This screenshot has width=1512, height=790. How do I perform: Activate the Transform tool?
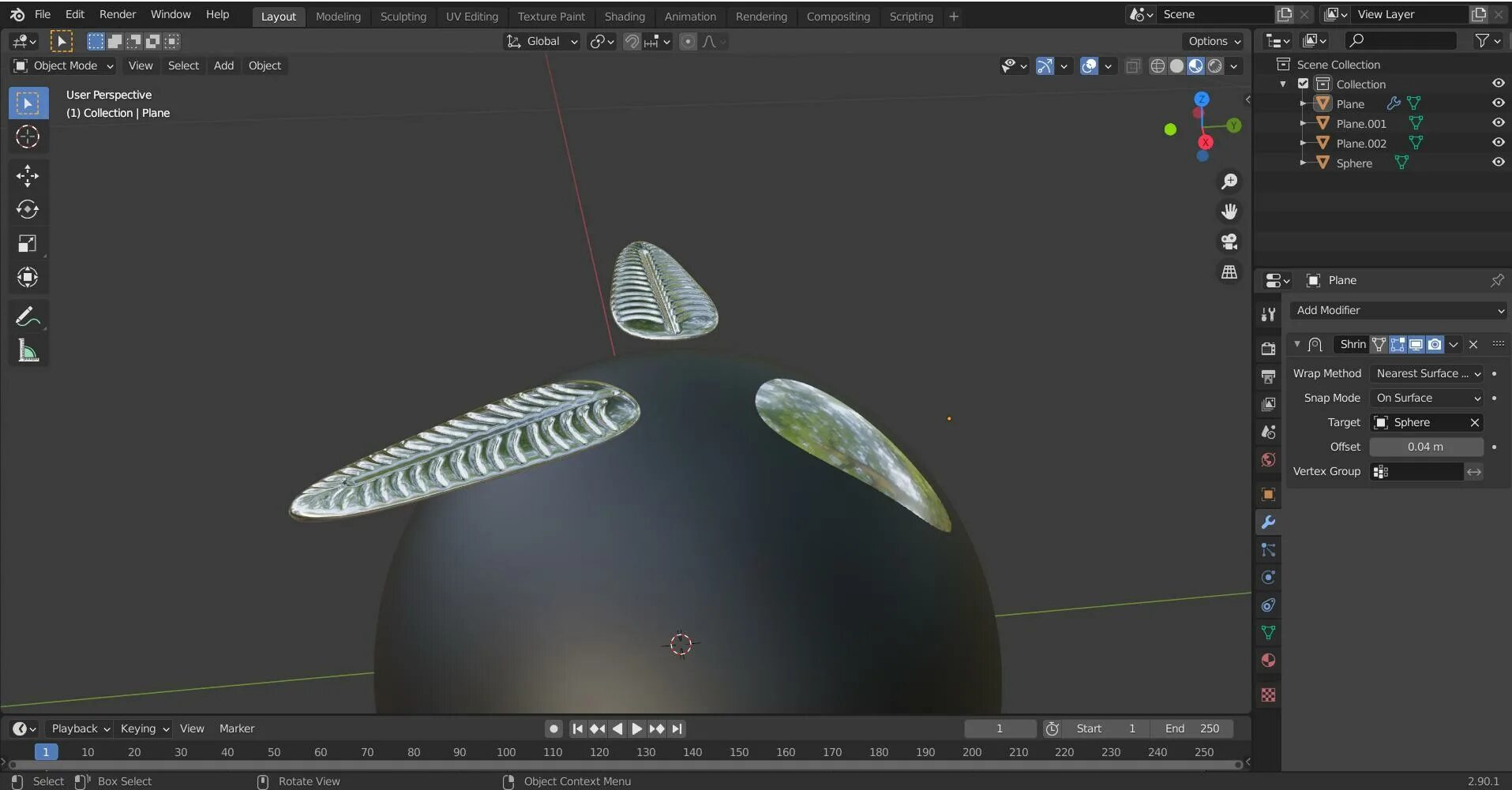tap(28, 277)
